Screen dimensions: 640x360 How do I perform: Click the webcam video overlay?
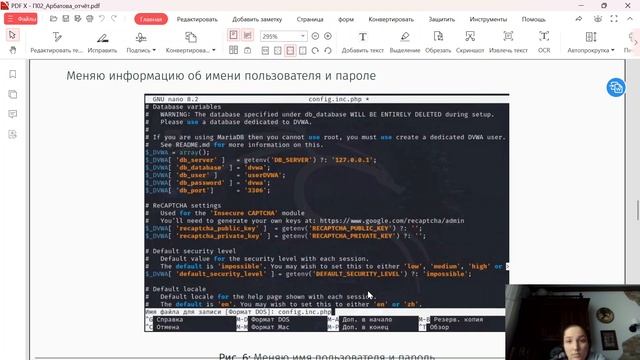click(x=573, y=322)
